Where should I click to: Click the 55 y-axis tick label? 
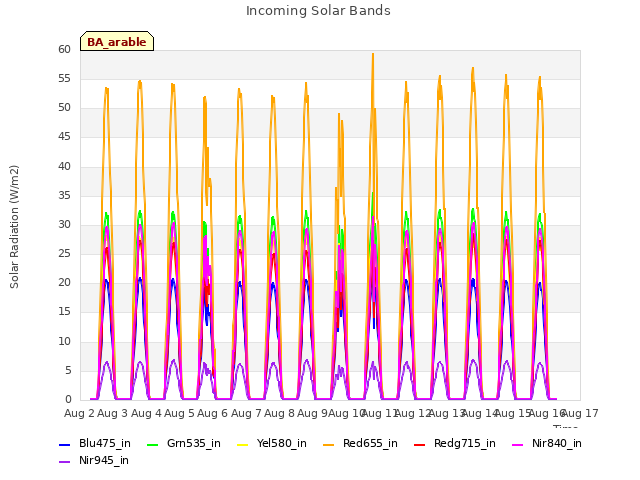[64, 79]
